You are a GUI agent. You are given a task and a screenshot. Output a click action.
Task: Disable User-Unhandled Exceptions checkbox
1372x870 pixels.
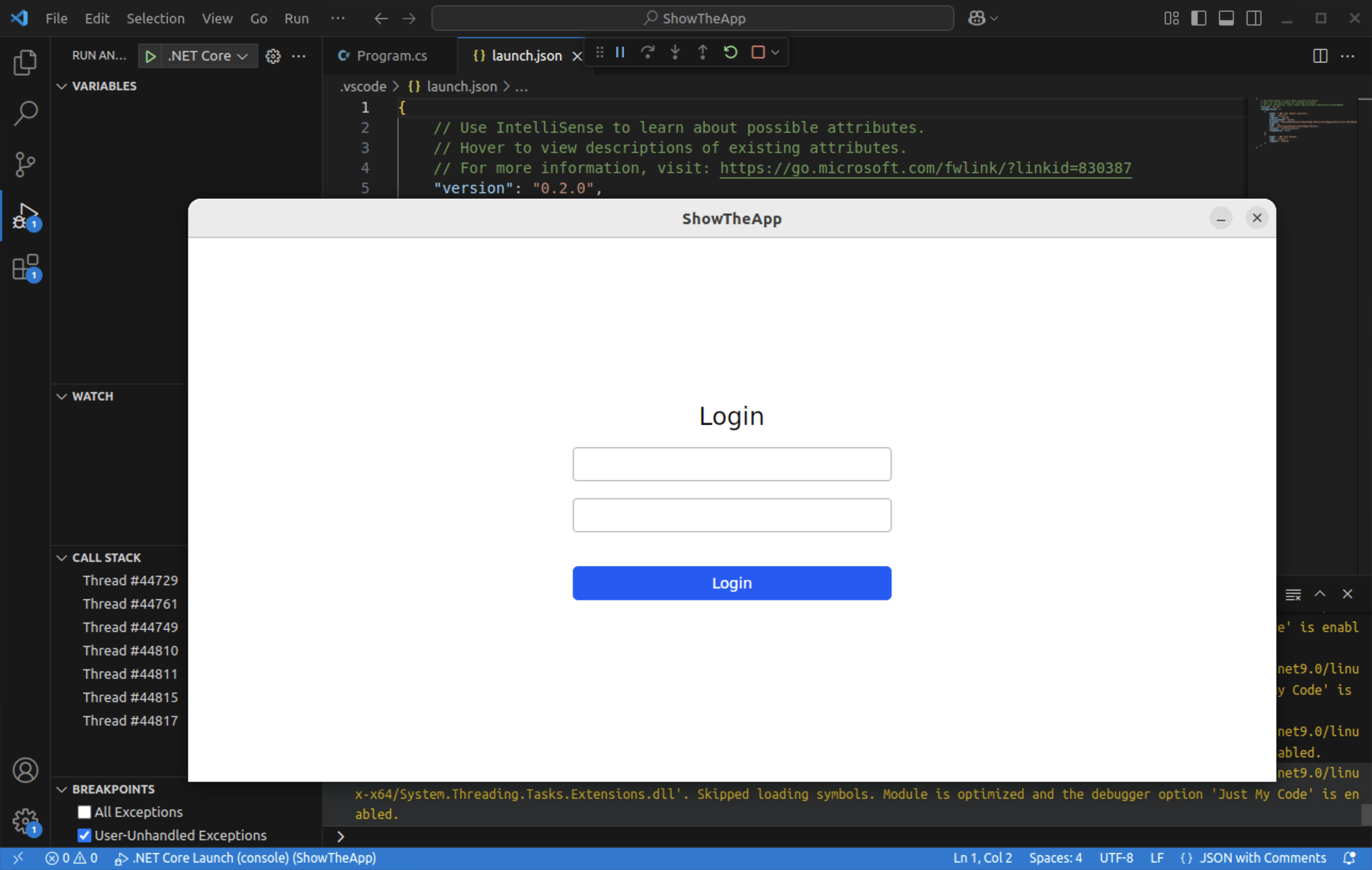click(x=84, y=835)
